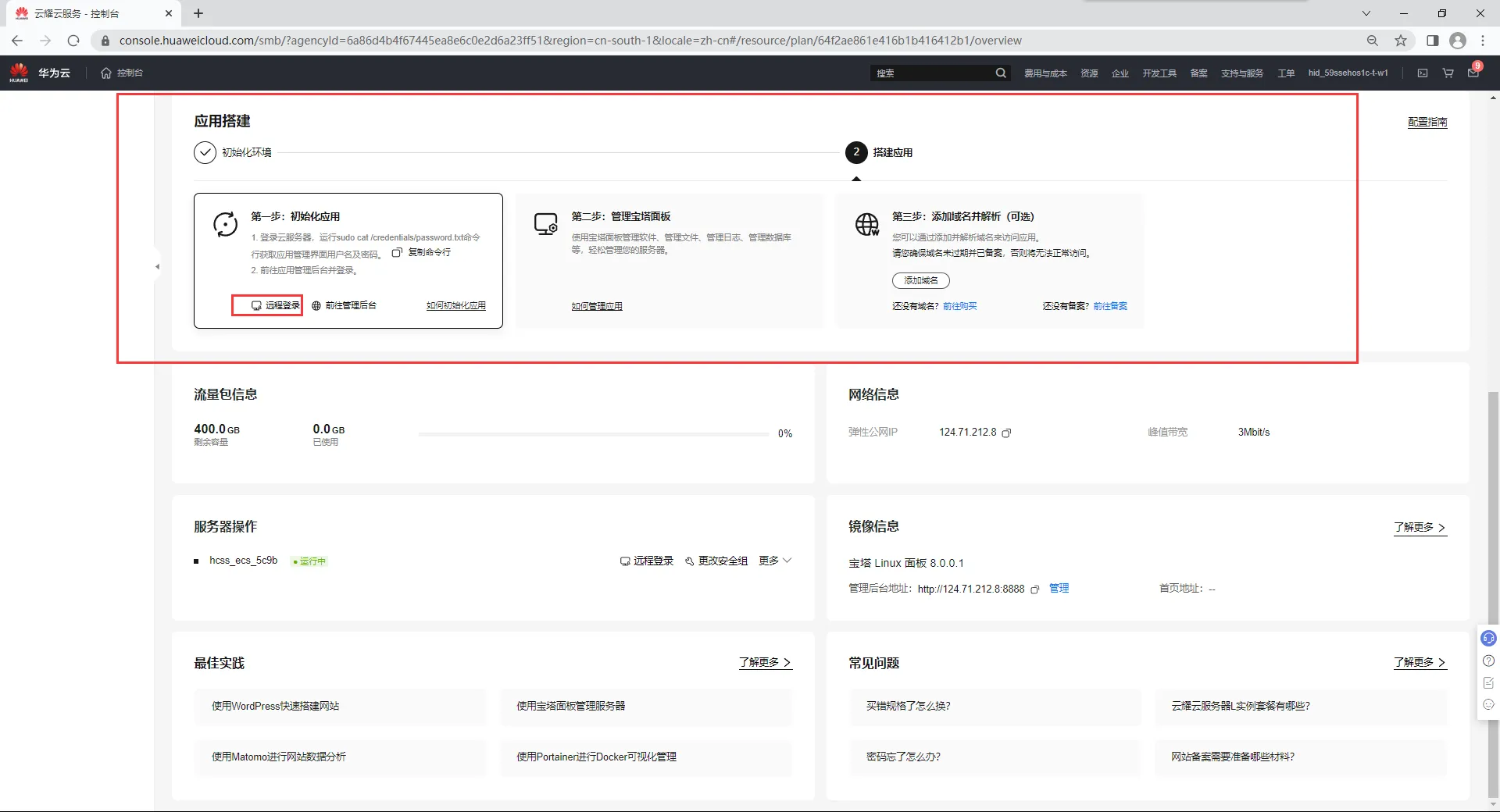Open the 控制台 home icon
The width and height of the screenshot is (1500, 812).
(106, 73)
